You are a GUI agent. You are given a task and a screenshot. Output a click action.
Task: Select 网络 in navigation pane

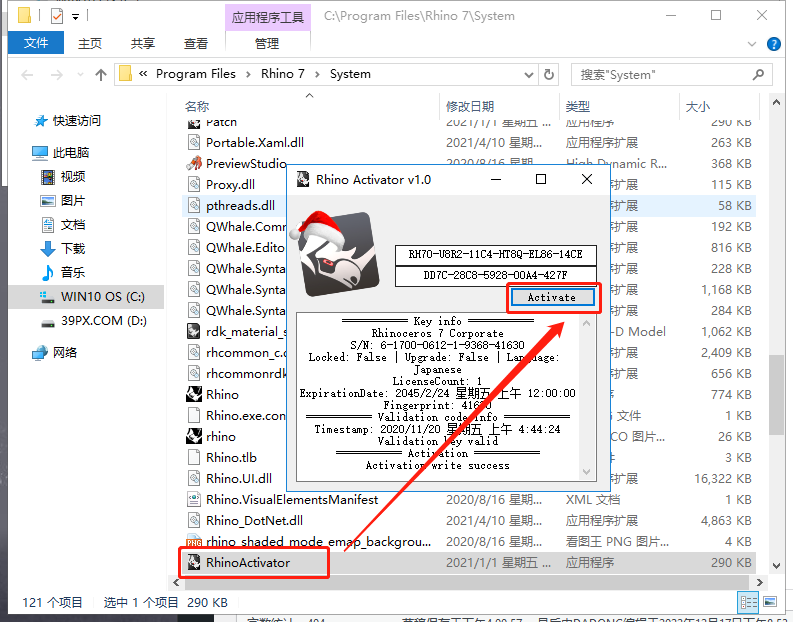[65, 352]
